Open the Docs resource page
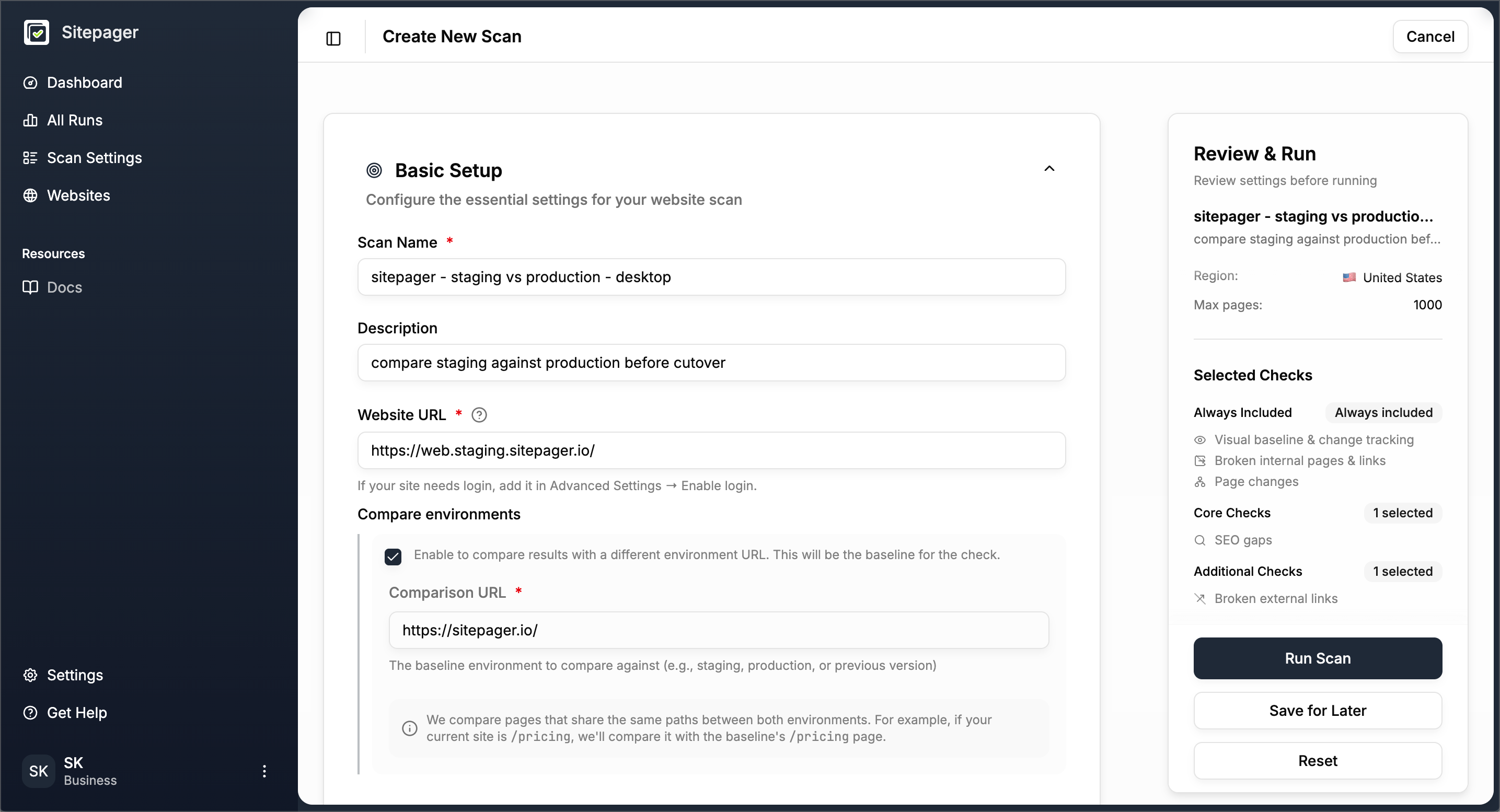 pos(65,287)
